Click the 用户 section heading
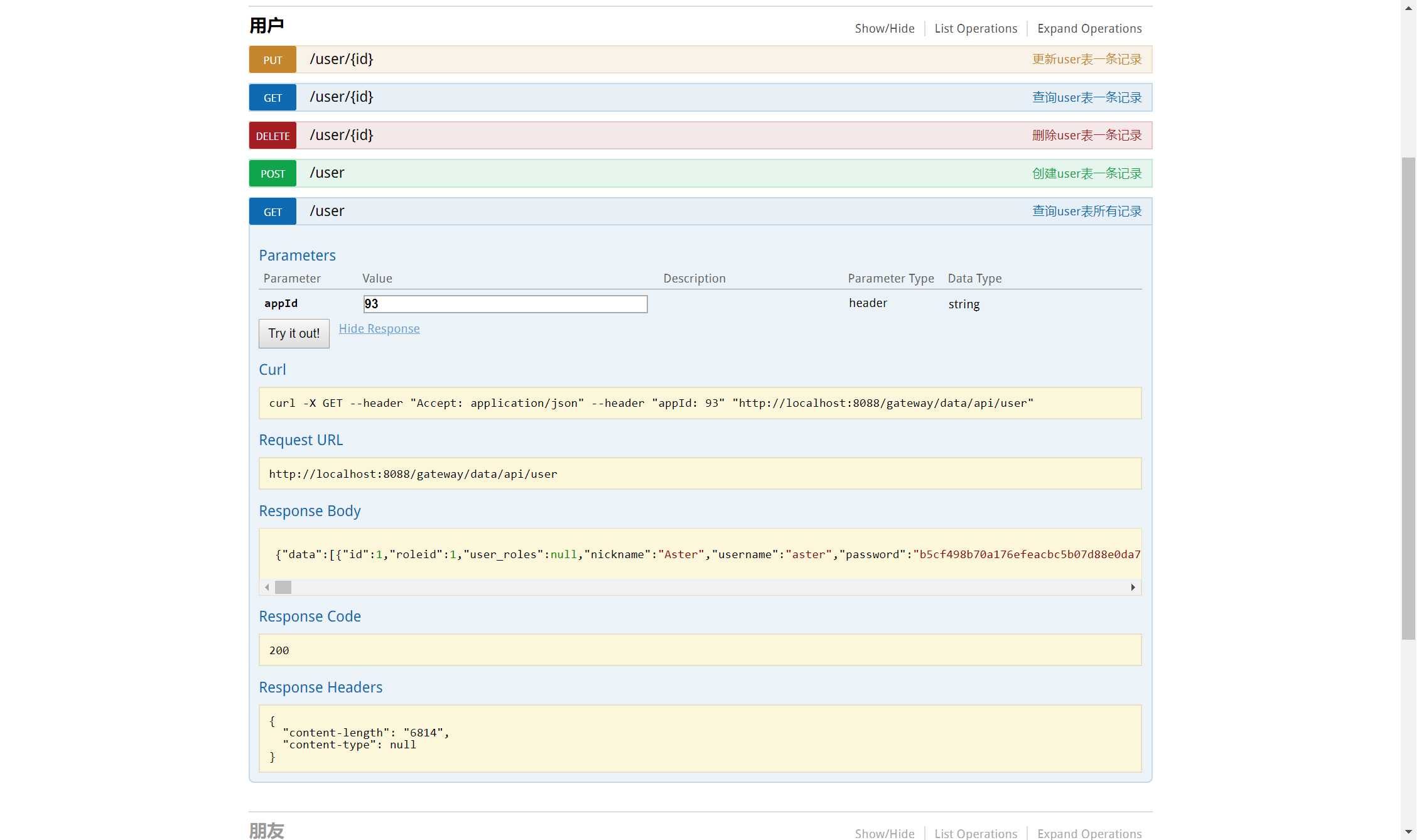Viewport: 1419px width, 840px height. tap(267, 25)
